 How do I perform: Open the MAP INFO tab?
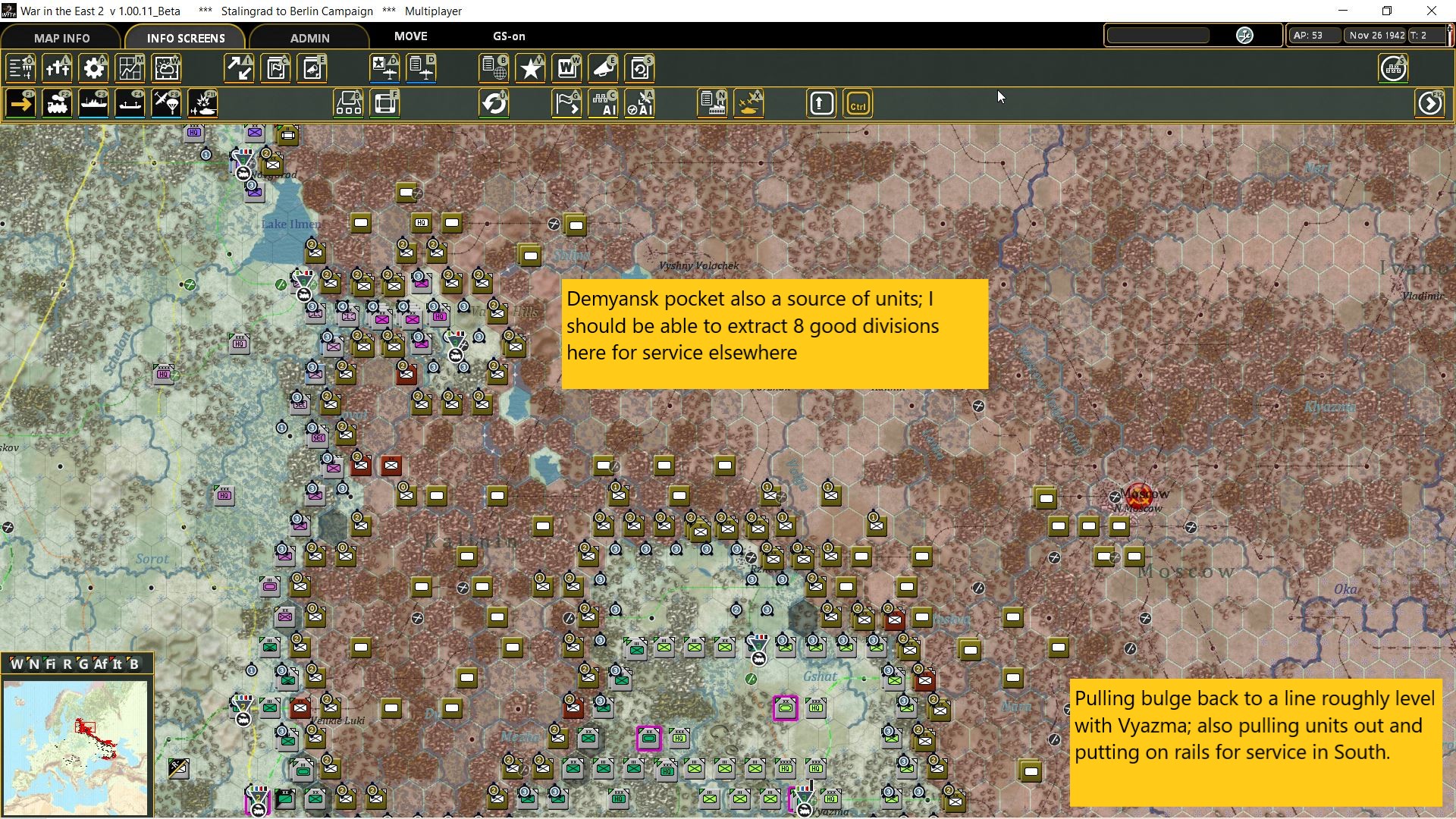click(x=61, y=37)
